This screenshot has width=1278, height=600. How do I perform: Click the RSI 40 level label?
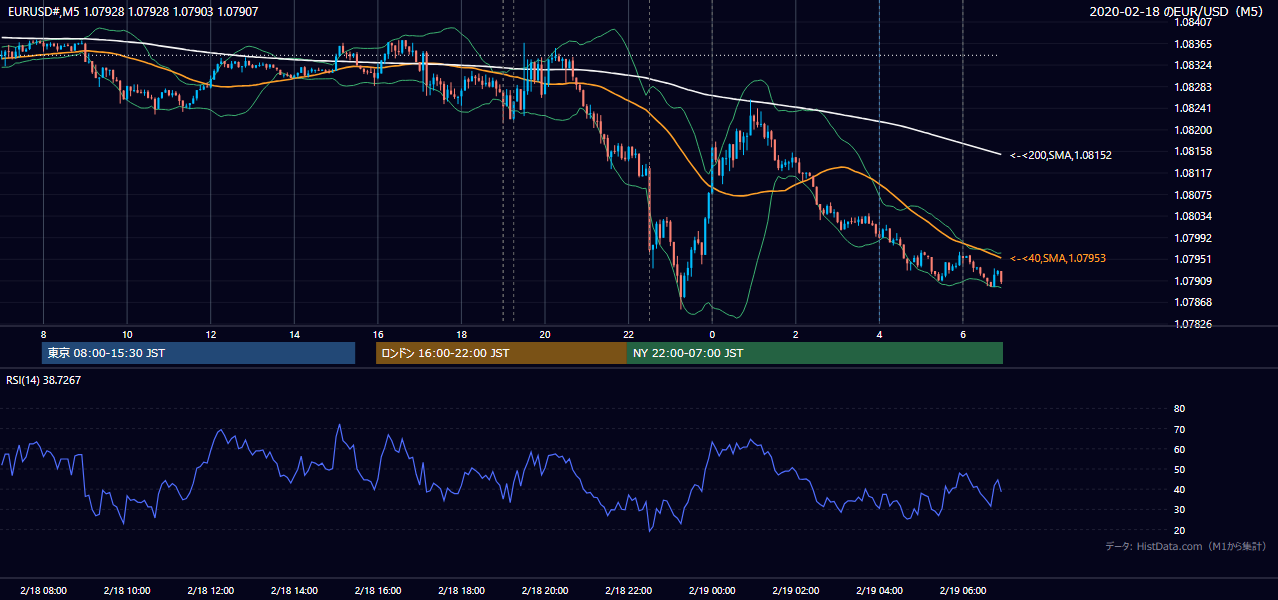(1179, 490)
